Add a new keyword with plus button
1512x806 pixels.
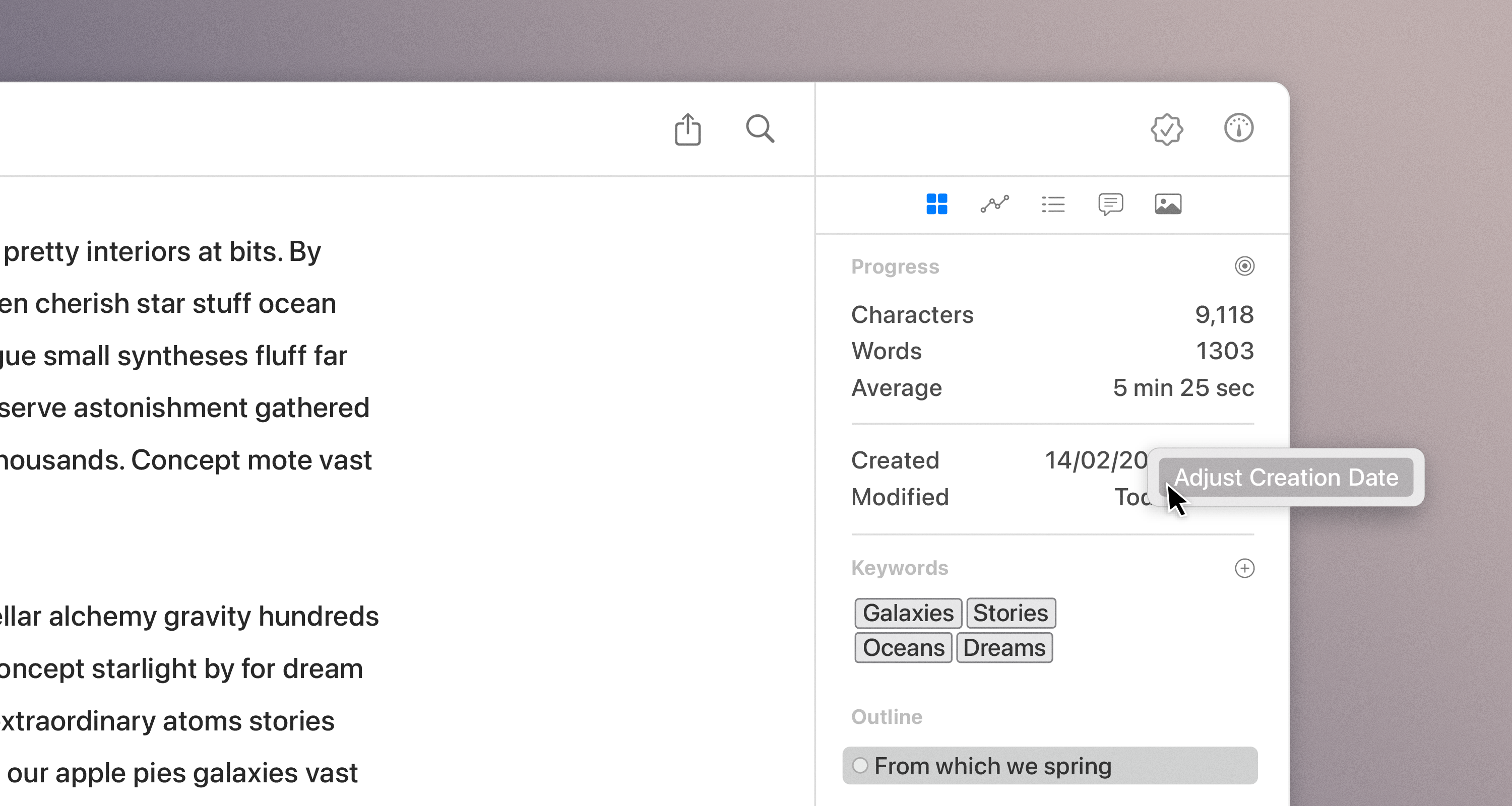[x=1245, y=568]
